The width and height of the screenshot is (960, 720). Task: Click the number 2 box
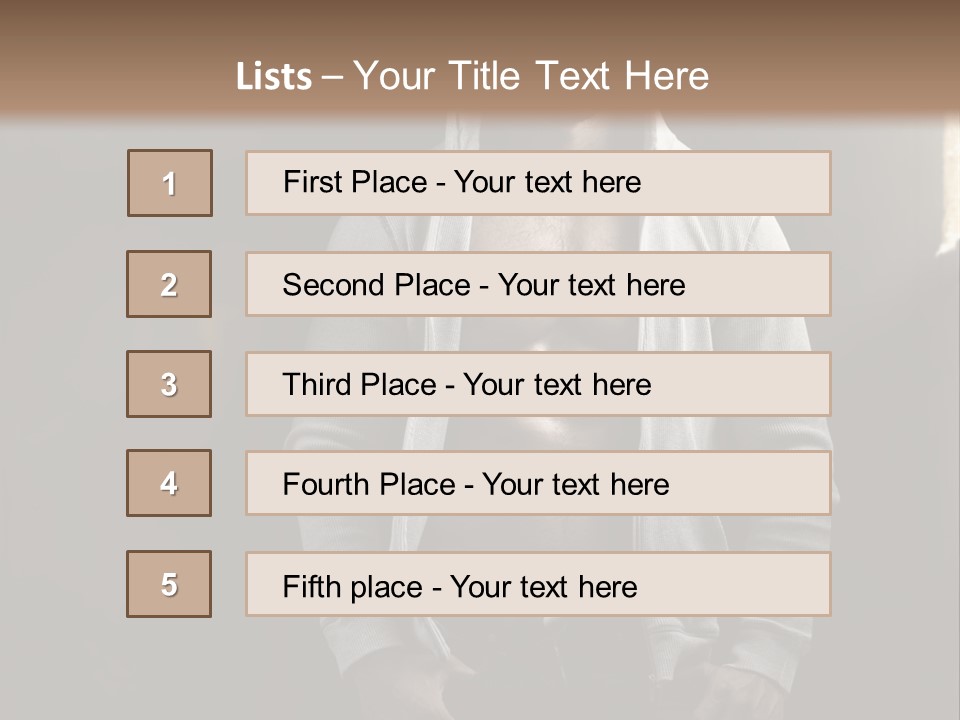(x=169, y=284)
